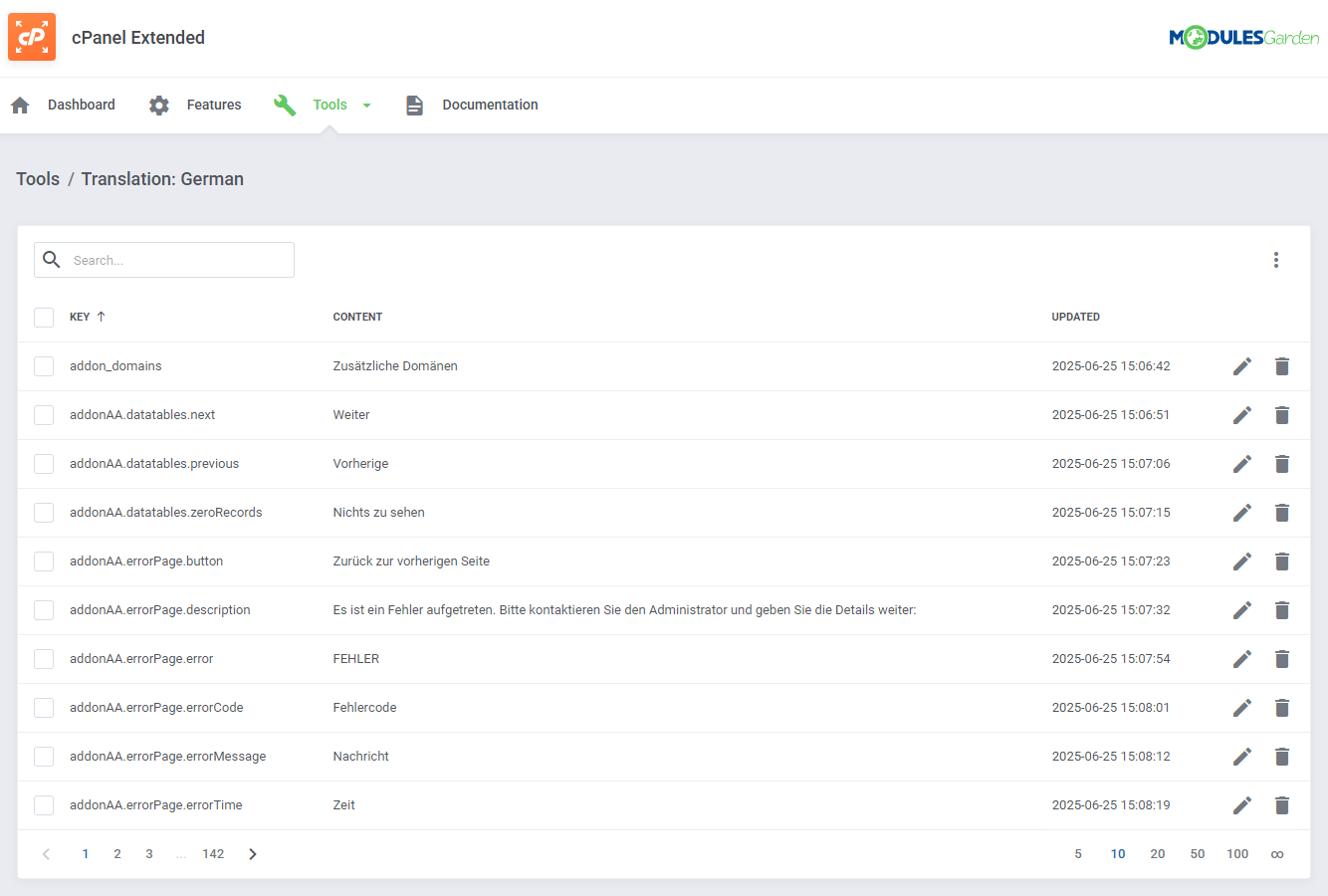This screenshot has width=1328, height=896.
Task: Click the Features gear icon
Action: (x=159, y=105)
